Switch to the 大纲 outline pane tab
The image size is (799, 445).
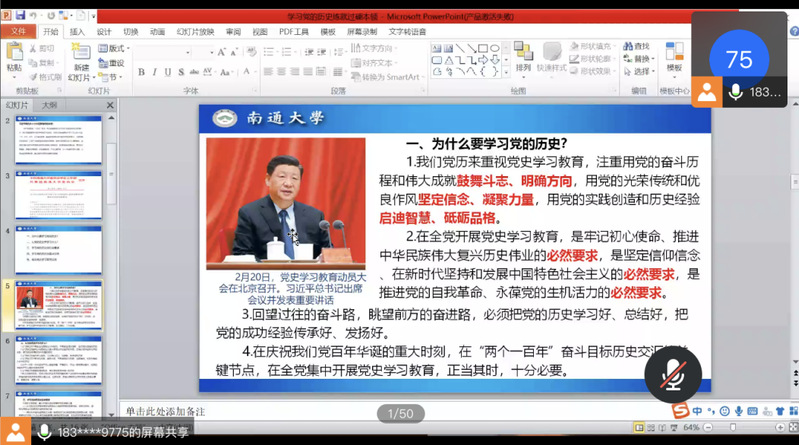(x=49, y=104)
